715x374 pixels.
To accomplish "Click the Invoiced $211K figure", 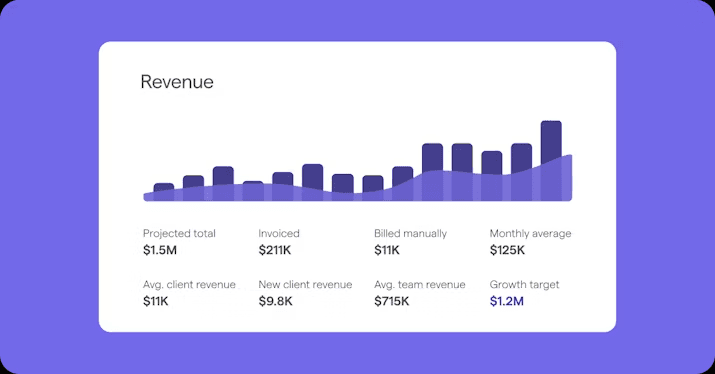I will click(275, 250).
